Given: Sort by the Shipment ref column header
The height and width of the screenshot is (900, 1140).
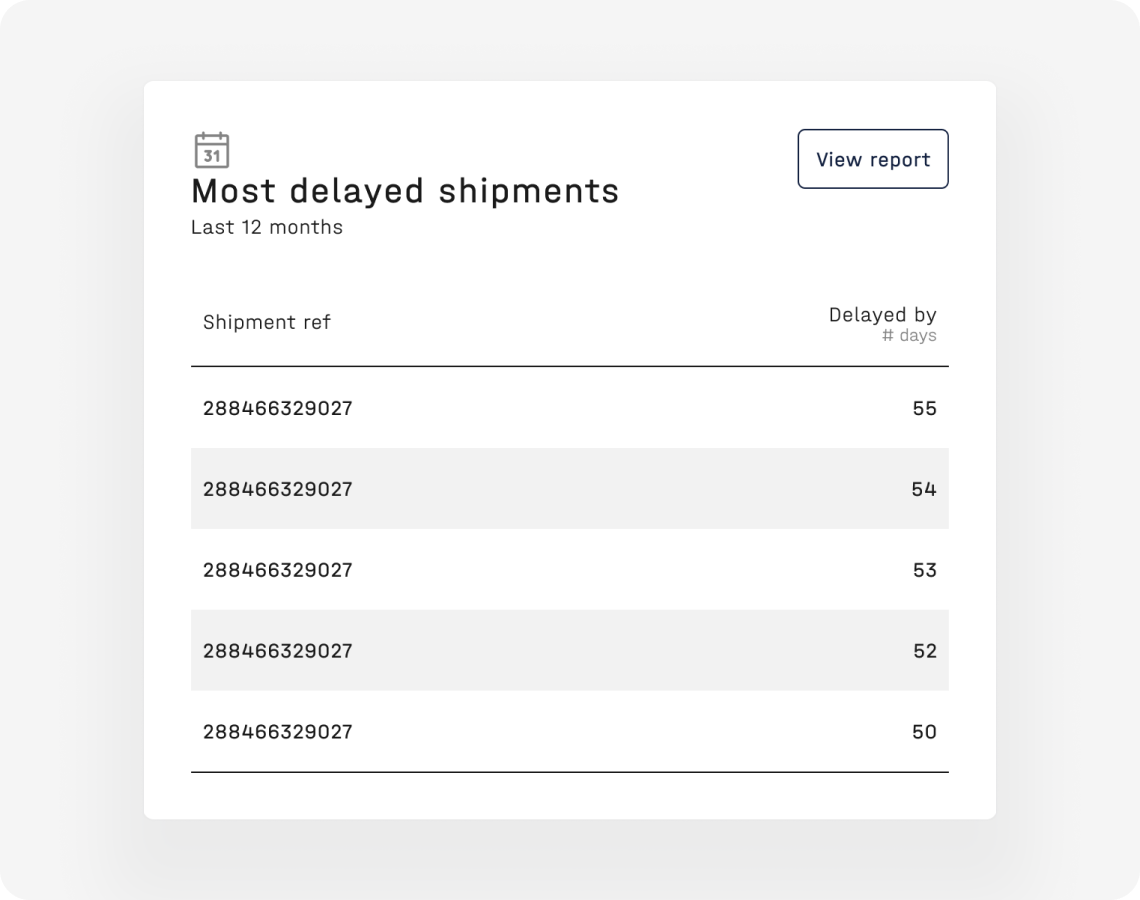Looking at the screenshot, I should [x=266, y=322].
